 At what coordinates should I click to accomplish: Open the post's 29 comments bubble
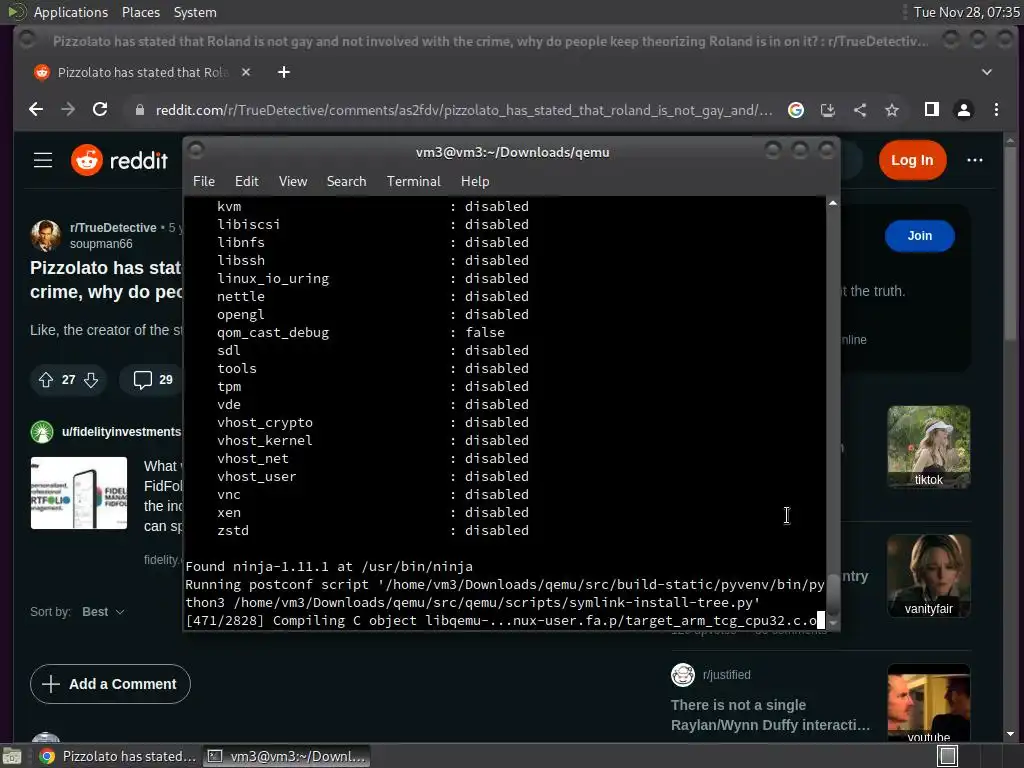(153, 379)
